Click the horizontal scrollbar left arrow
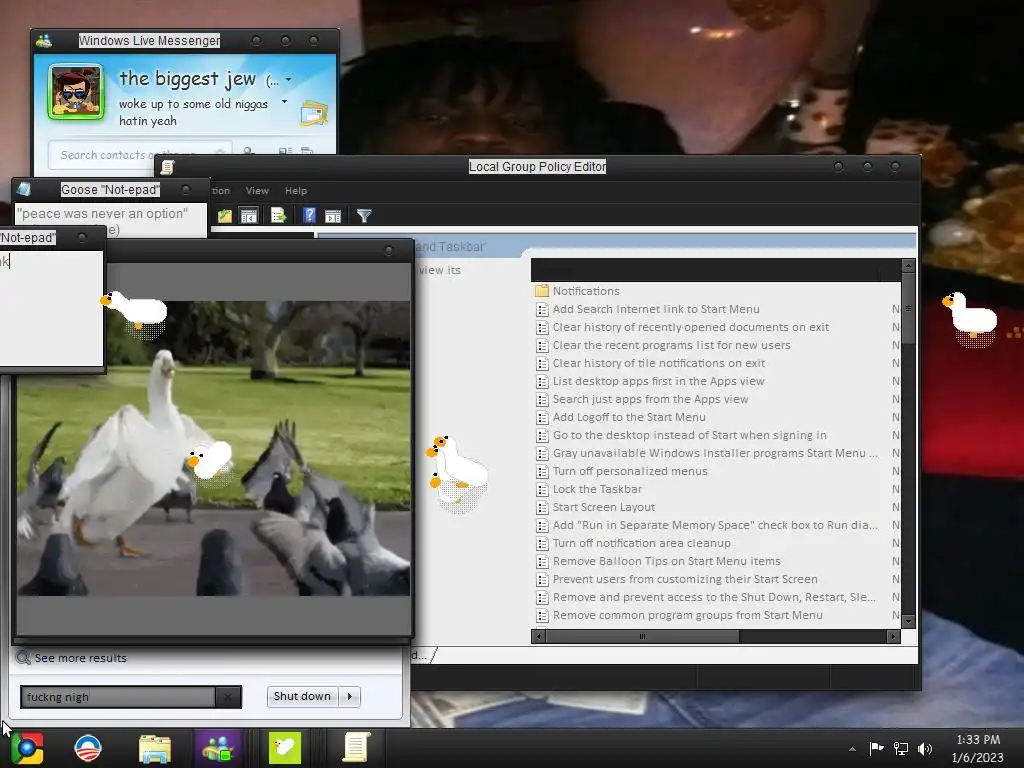 click(x=538, y=636)
